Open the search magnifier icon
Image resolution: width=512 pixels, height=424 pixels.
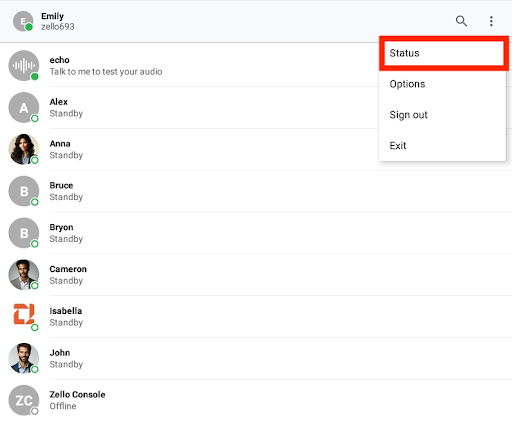tap(461, 21)
